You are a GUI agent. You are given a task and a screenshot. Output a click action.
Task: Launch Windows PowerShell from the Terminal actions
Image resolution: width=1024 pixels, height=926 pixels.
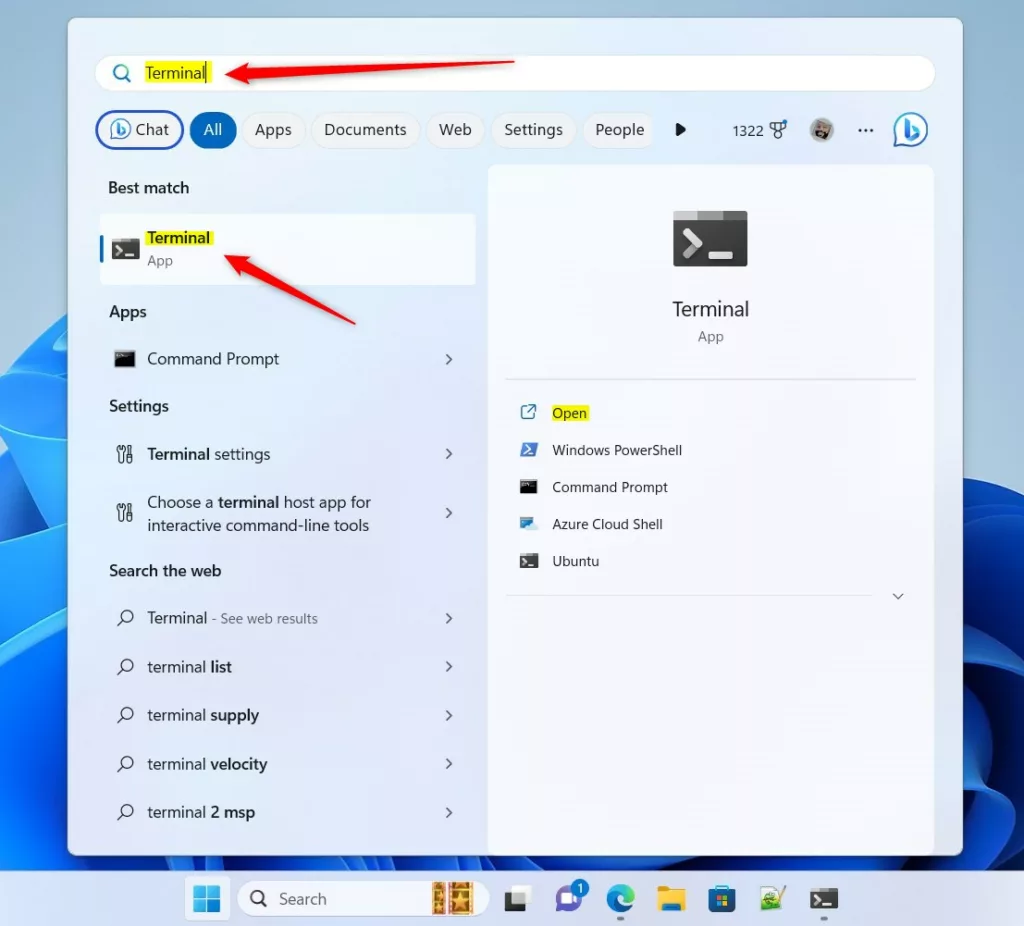pyautogui.click(x=616, y=450)
